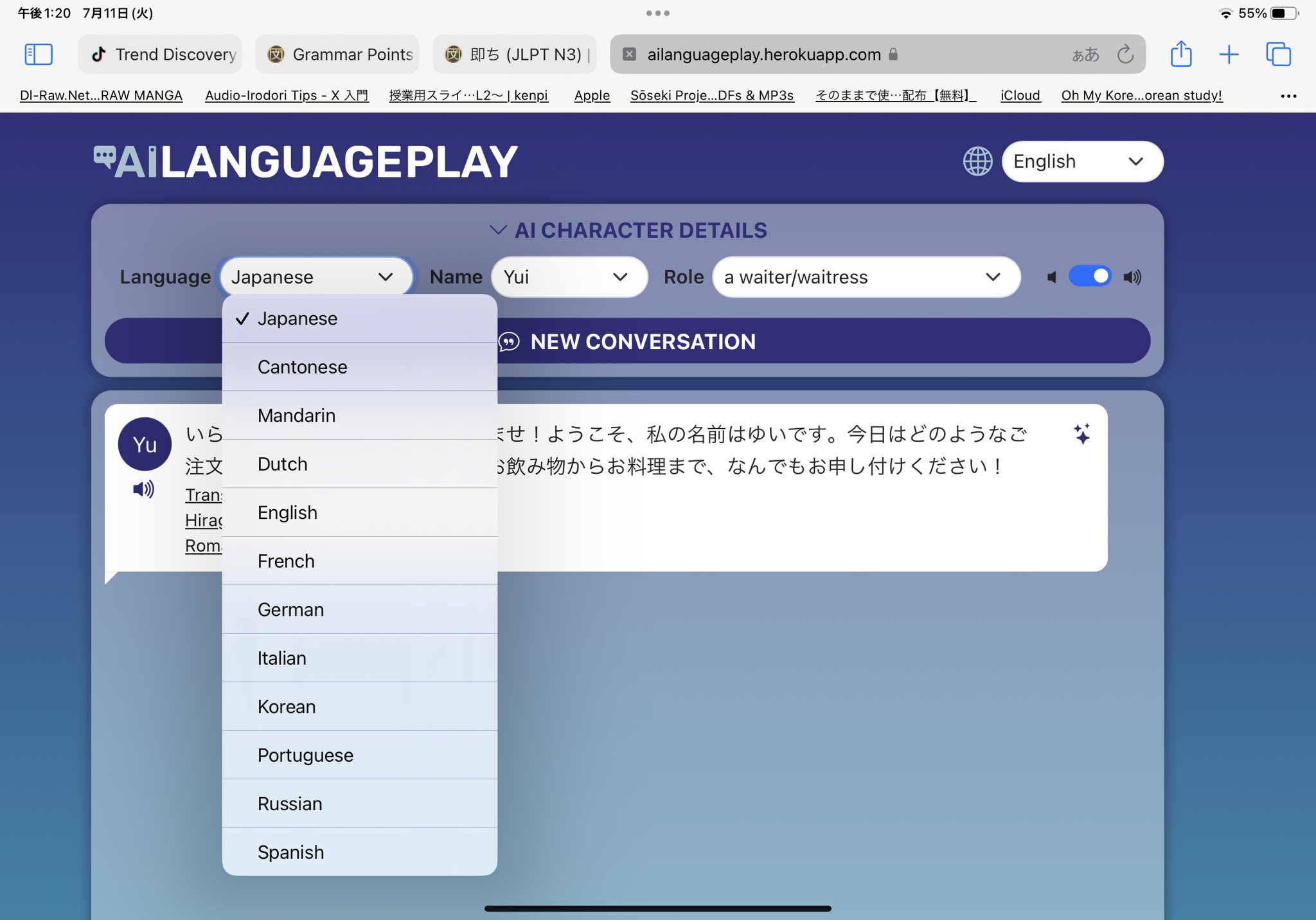Open the Safari share sheet icon
Image resolution: width=1316 pixels, height=920 pixels.
click(x=1181, y=54)
